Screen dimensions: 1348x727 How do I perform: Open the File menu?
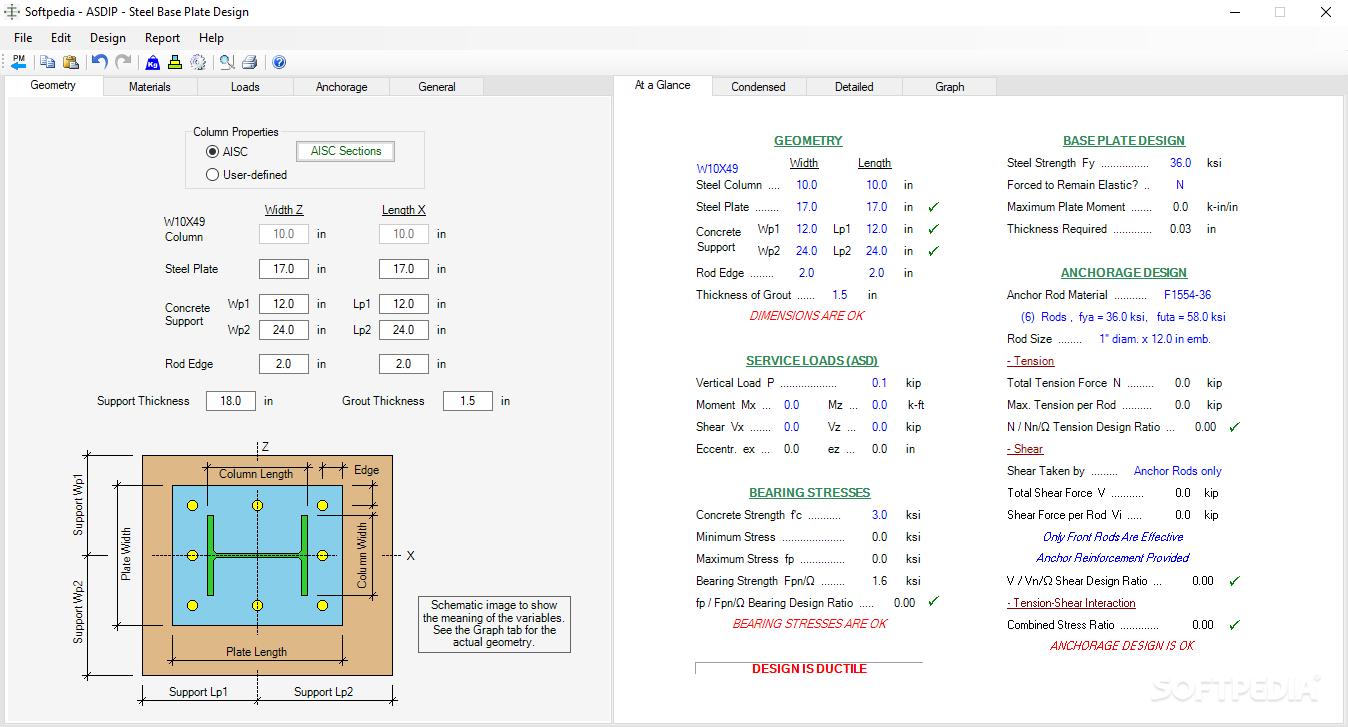click(23, 38)
